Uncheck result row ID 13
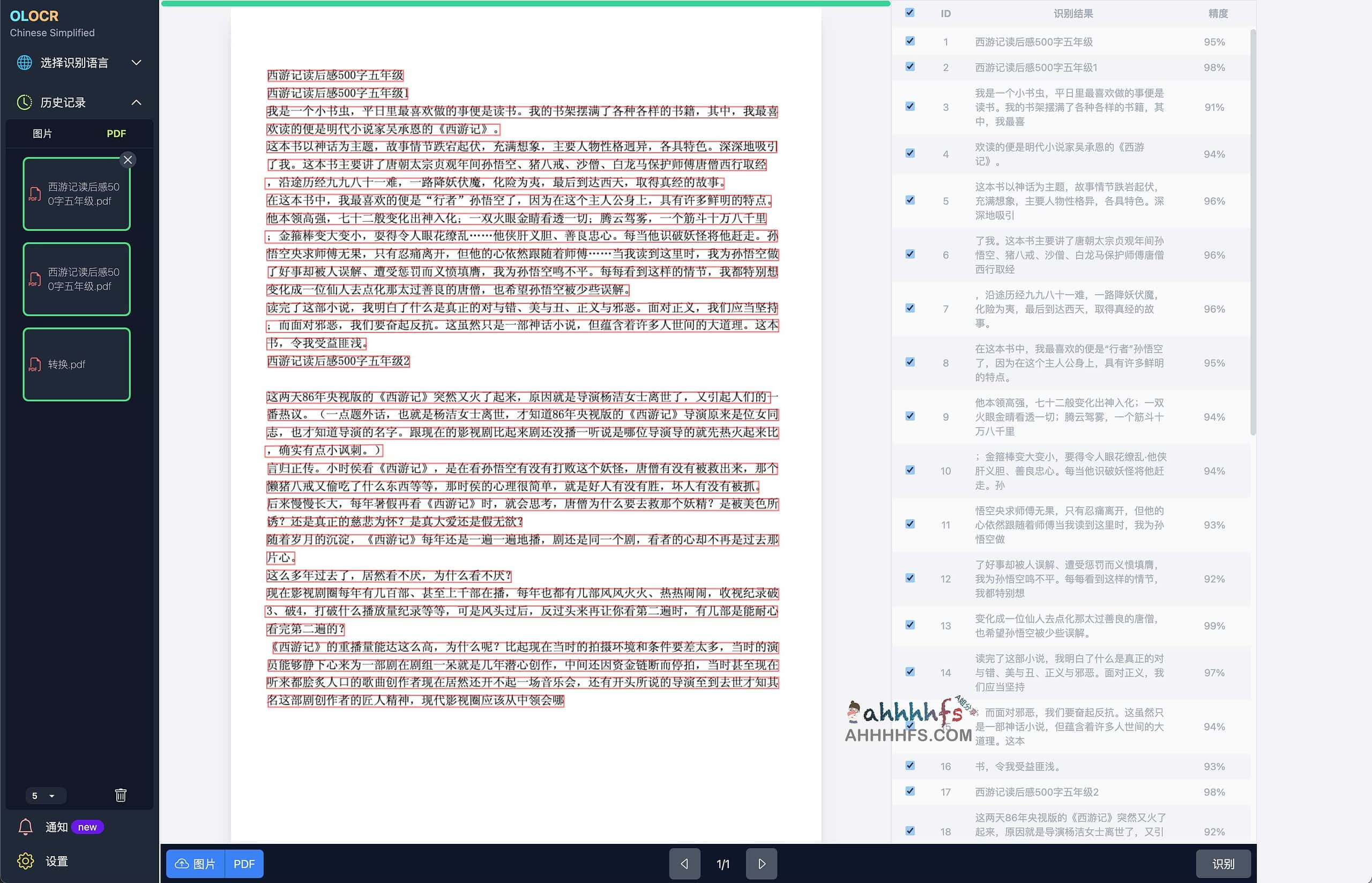 910,625
